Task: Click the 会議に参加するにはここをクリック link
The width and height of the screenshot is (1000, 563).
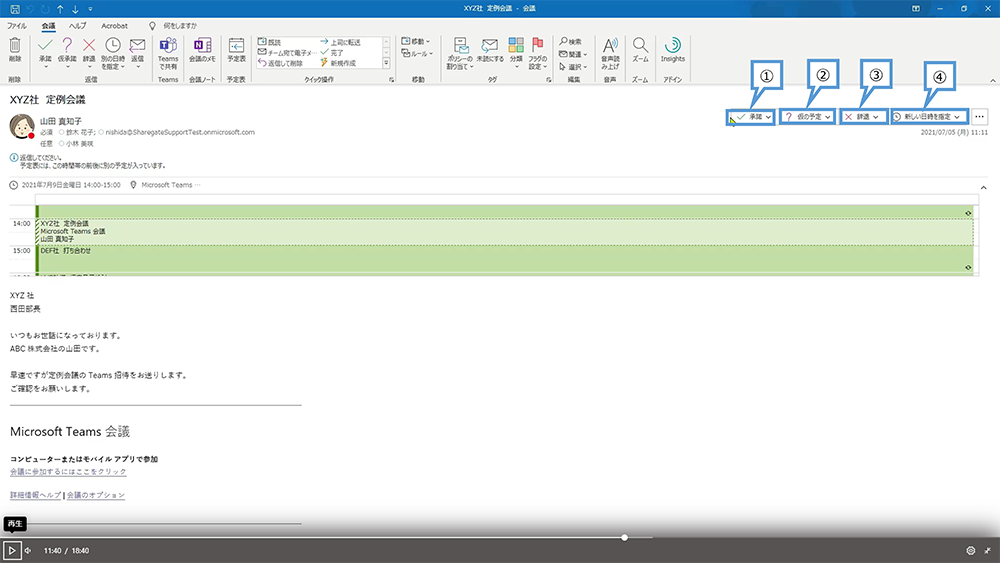Action: (x=68, y=472)
